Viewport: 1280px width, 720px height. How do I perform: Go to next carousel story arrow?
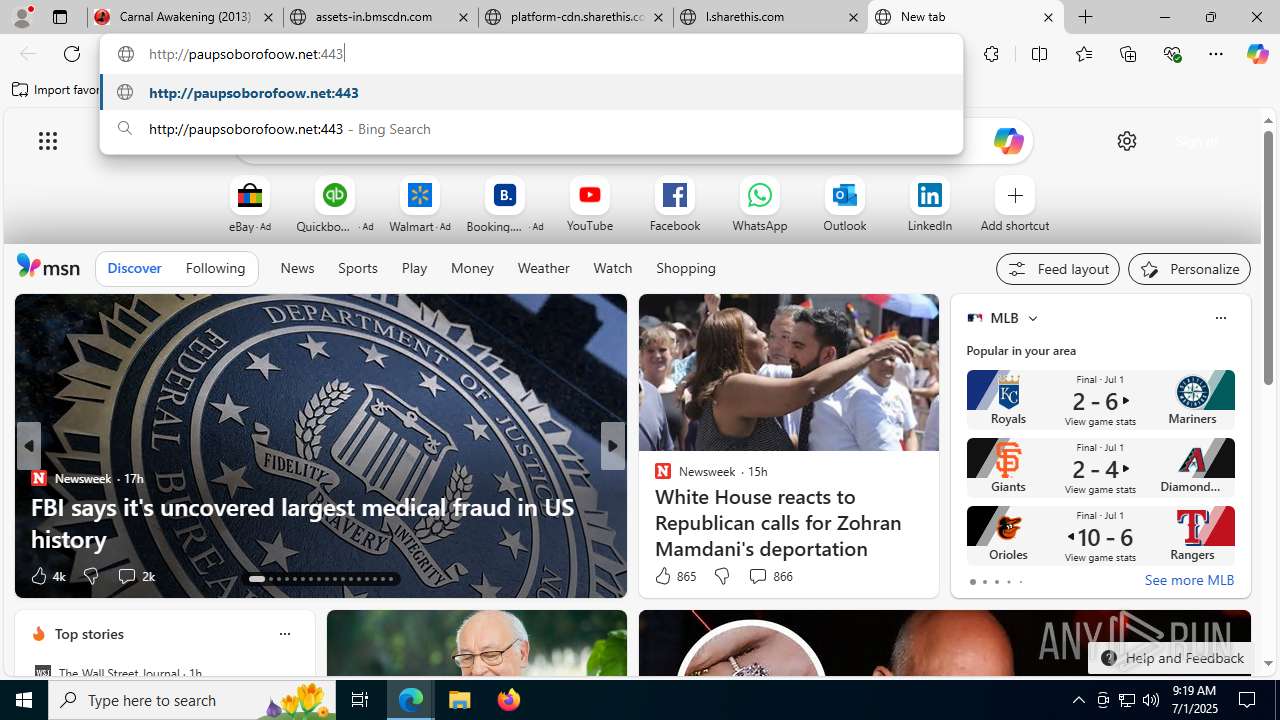[x=613, y=446]
